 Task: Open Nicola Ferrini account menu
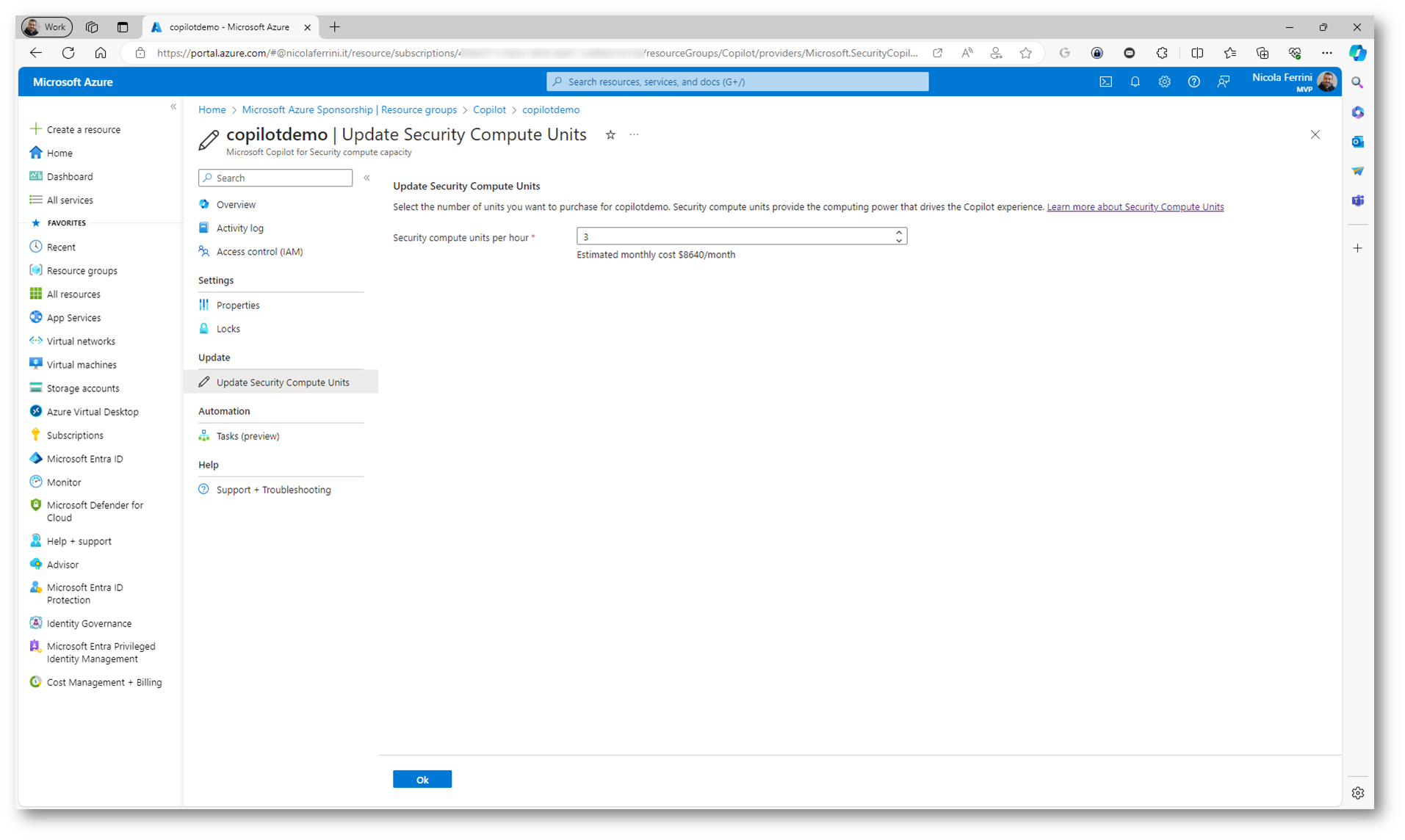point(1293,82)
